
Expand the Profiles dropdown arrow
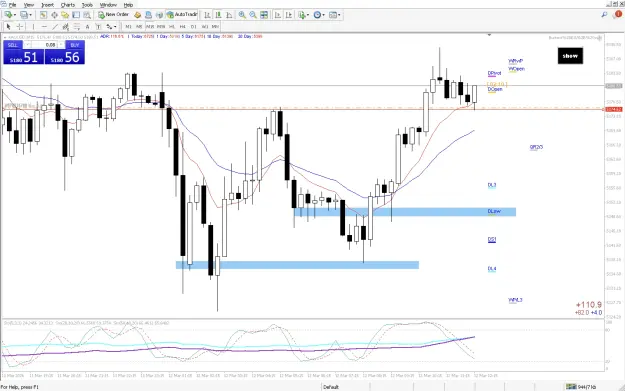(31, 15)
